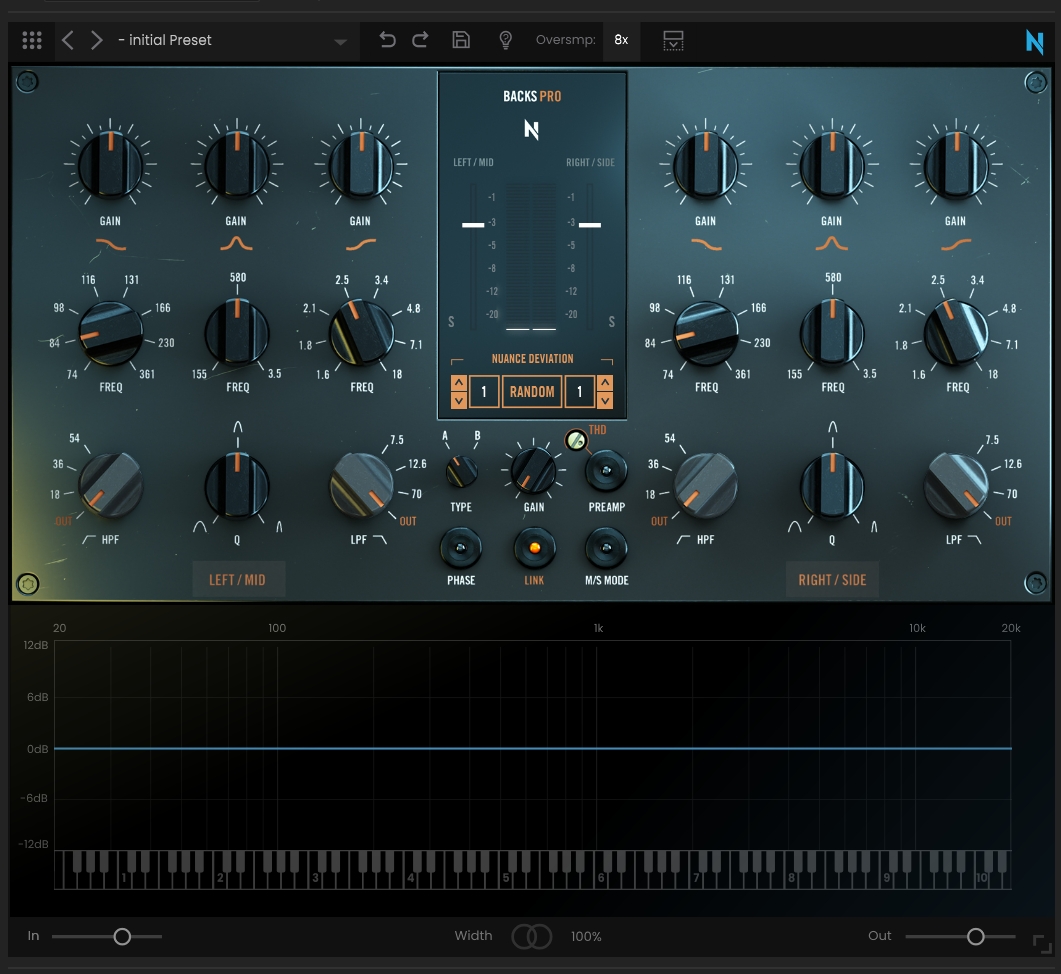Decrease right Nuance Deviation with the down arrow
This screenshot has width=1061, height=974.
click(605, 400)
